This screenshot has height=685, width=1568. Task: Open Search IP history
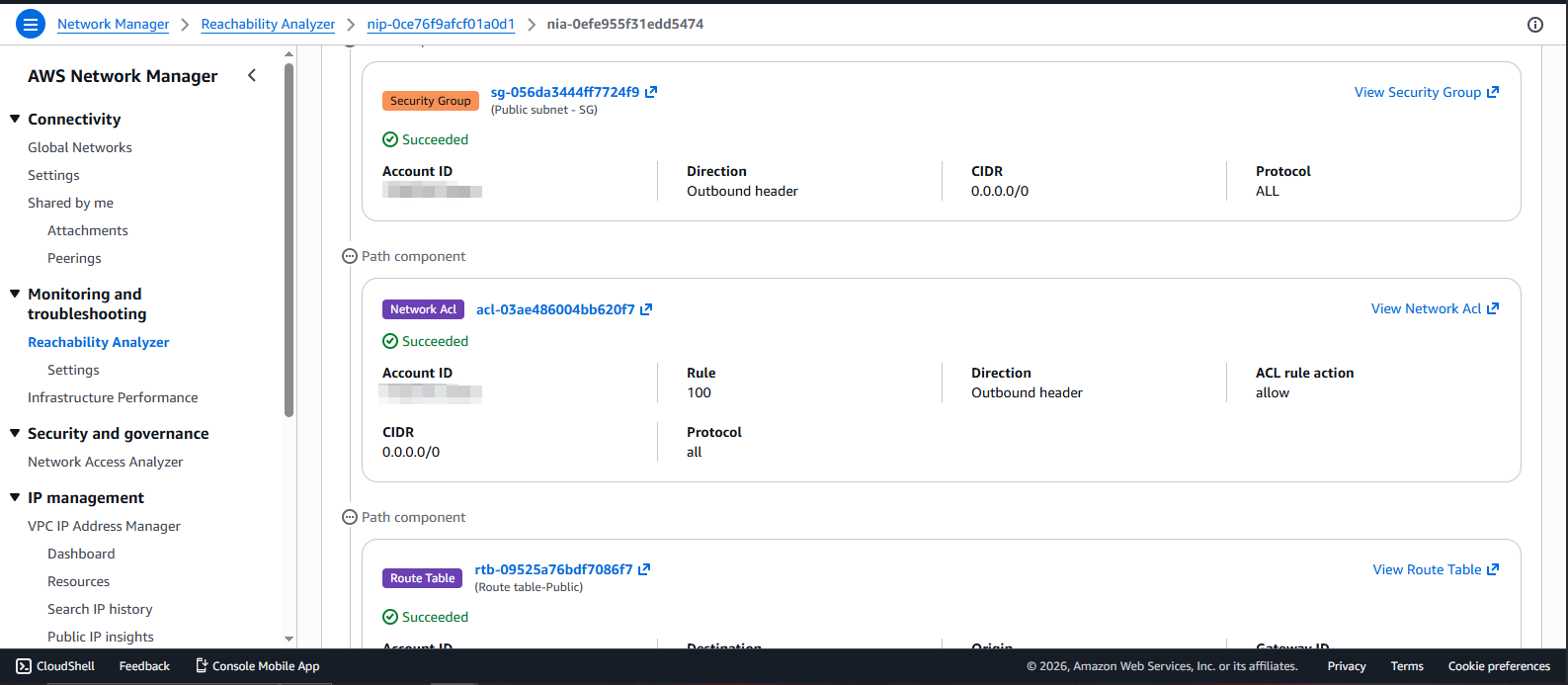click(x=100, y=609)
